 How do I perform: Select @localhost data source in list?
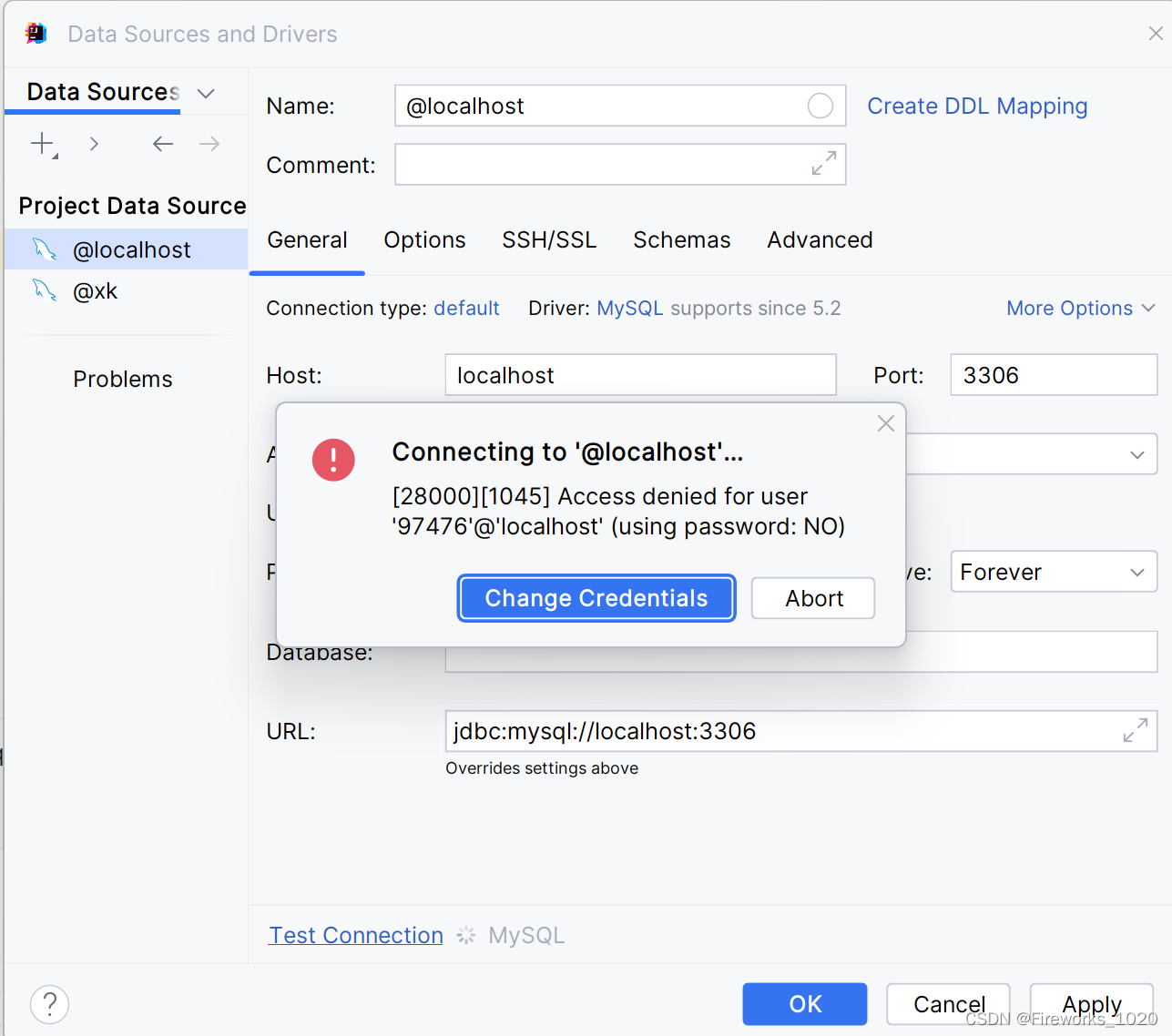(x=126, y=249)
